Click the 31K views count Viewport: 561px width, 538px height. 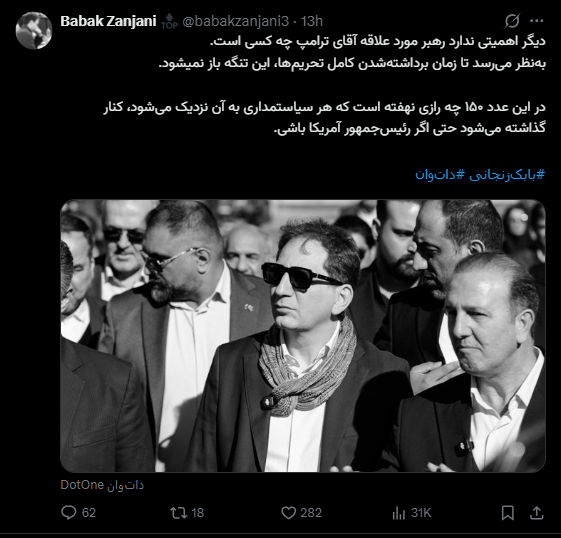[x=421, y=513]
